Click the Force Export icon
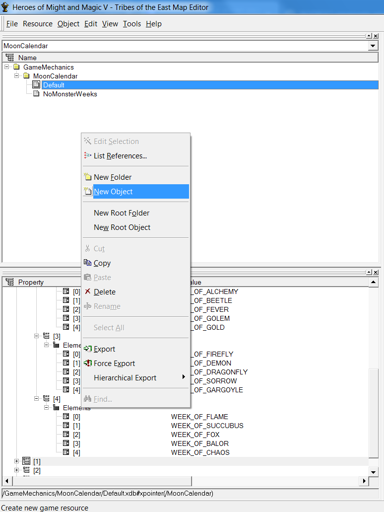Viewport: 384px width, 512px height. (88, 363)
